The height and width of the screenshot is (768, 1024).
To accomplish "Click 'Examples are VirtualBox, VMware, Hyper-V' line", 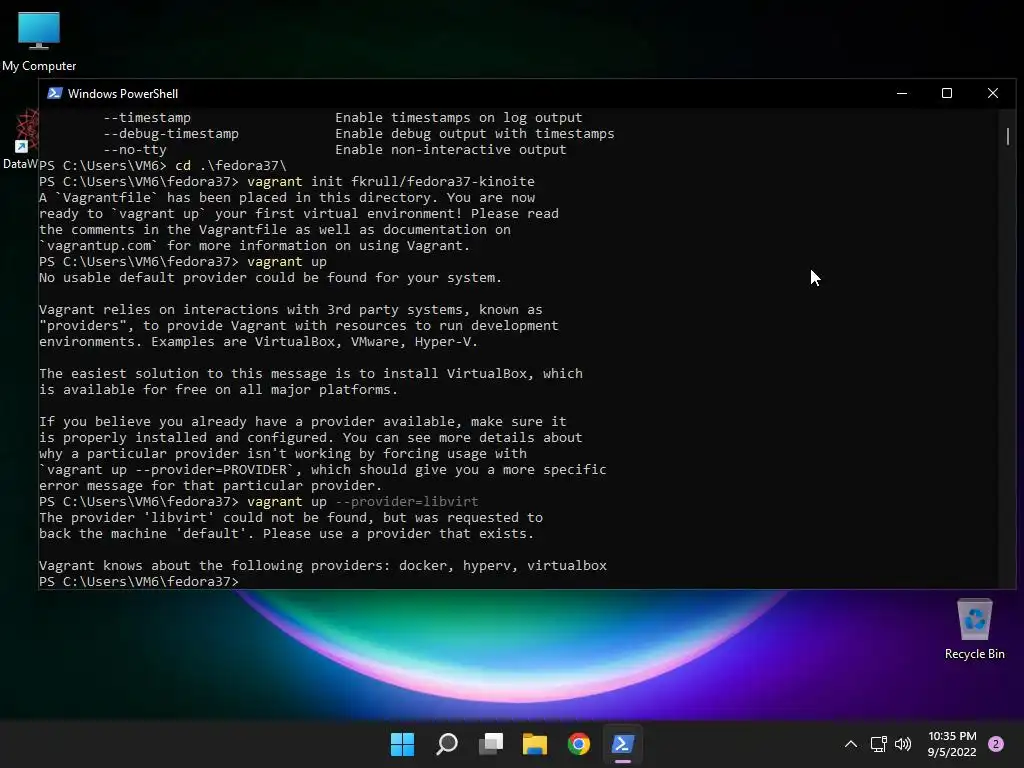I will (x=259, y=342).
